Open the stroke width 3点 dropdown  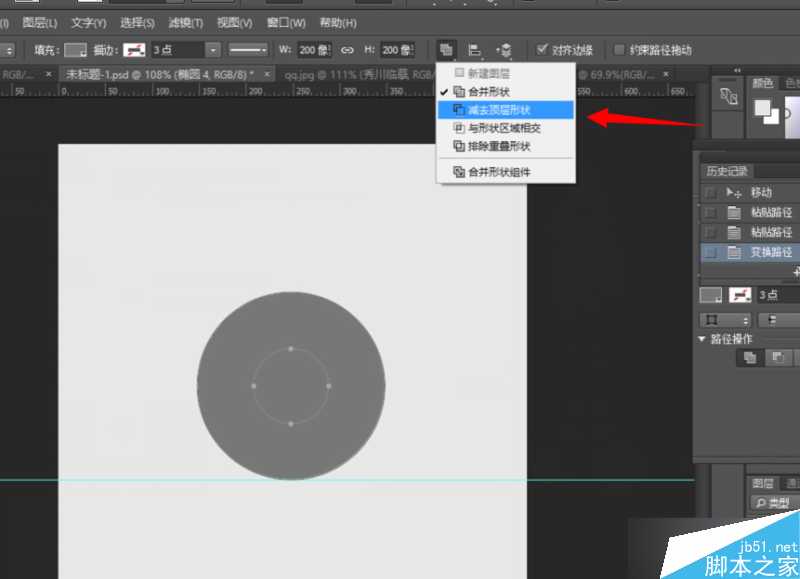pos(213,49)
